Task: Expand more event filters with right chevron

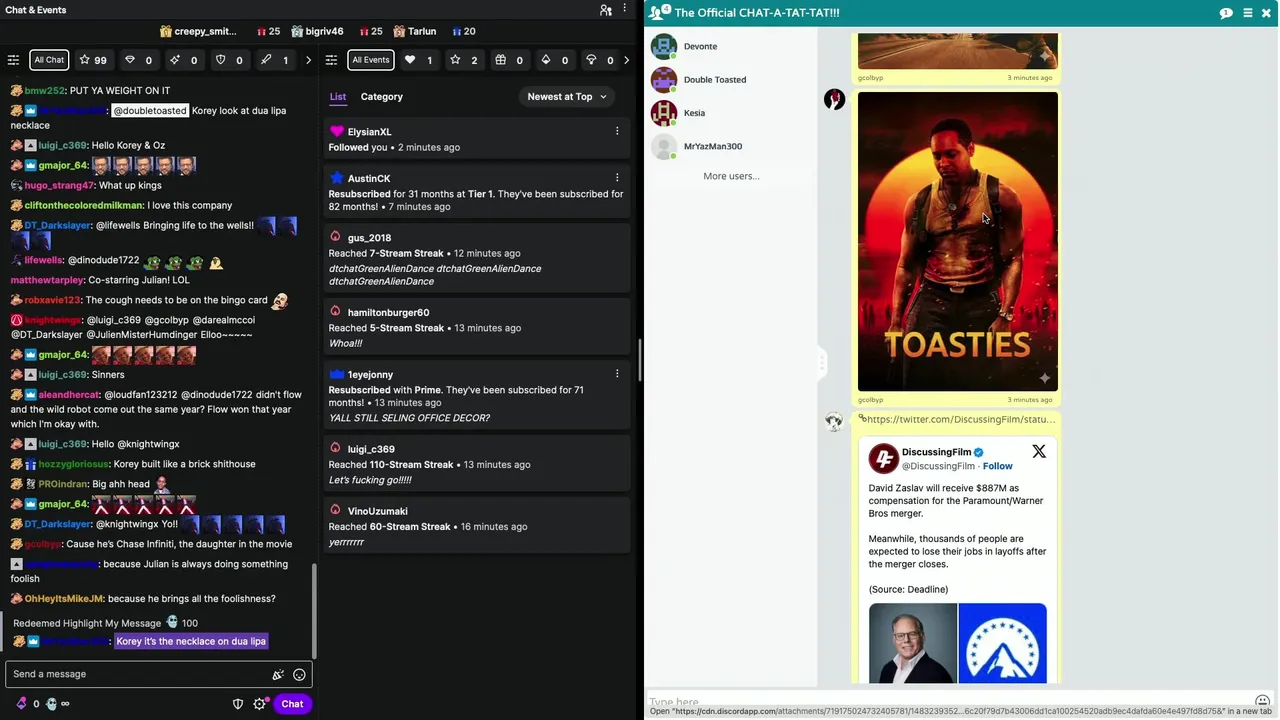Action: pos(626,60)
